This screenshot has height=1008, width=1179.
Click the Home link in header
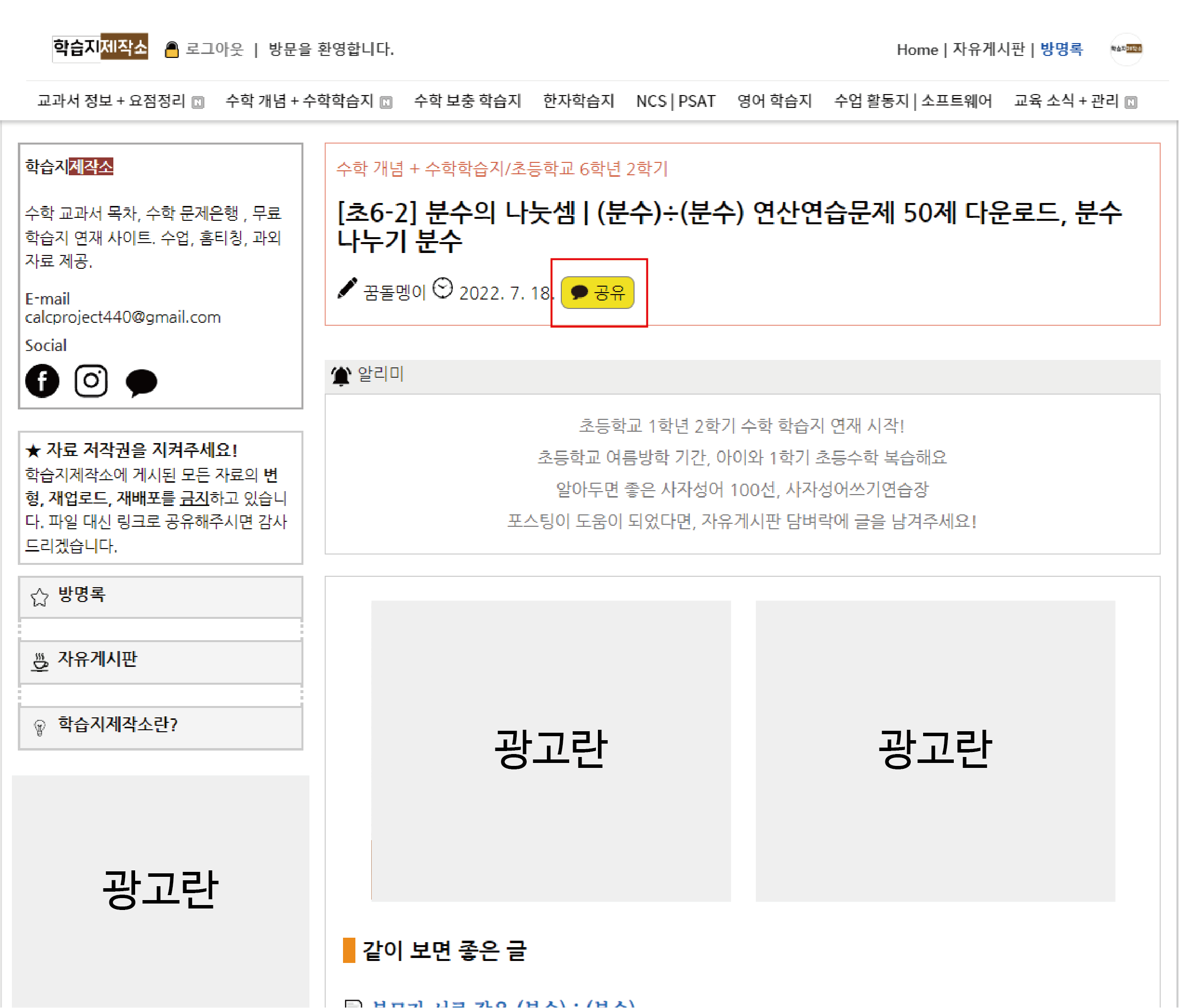[x=917, y=50]
